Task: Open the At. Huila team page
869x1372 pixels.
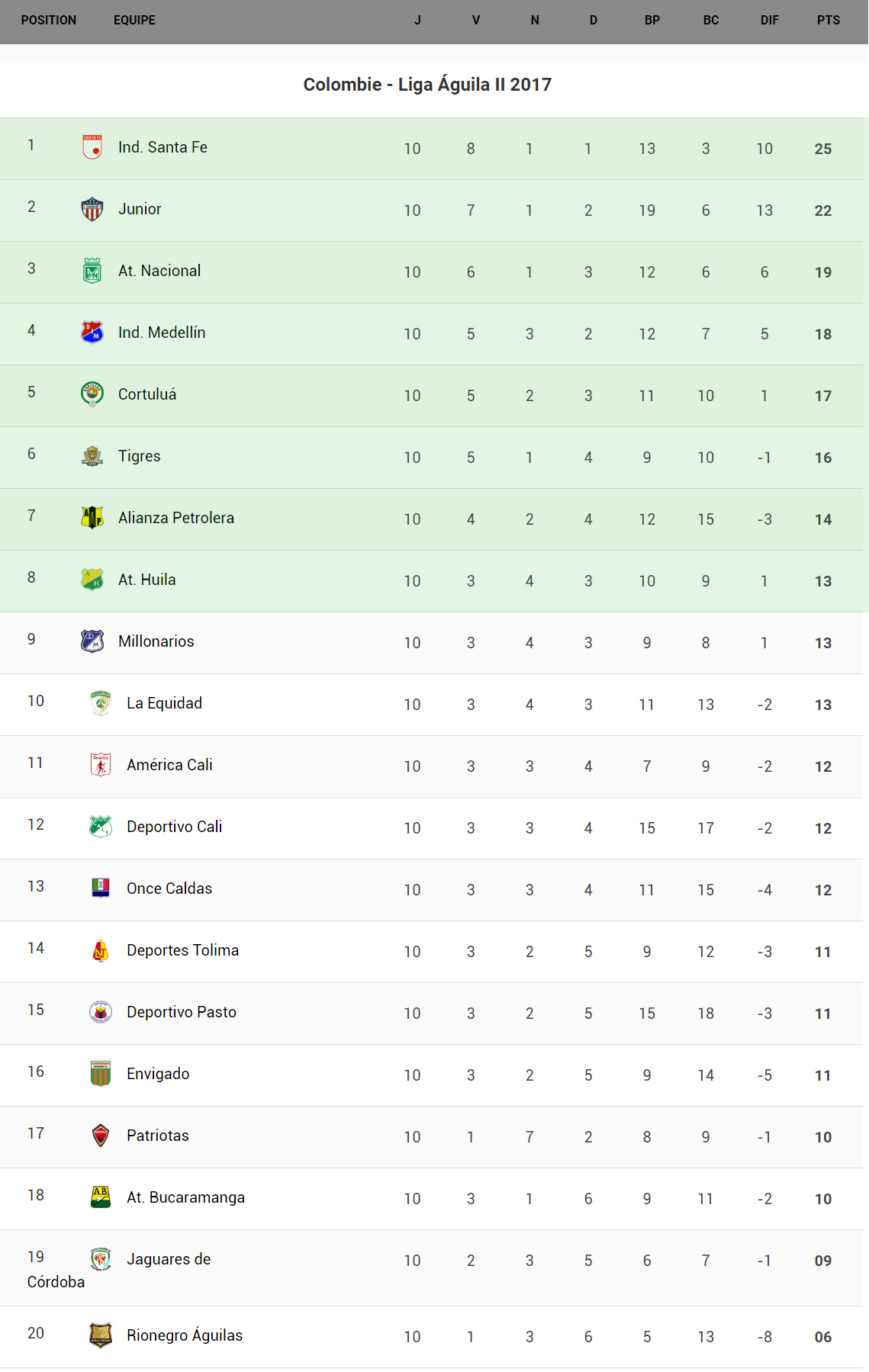Action: (147, 580)
